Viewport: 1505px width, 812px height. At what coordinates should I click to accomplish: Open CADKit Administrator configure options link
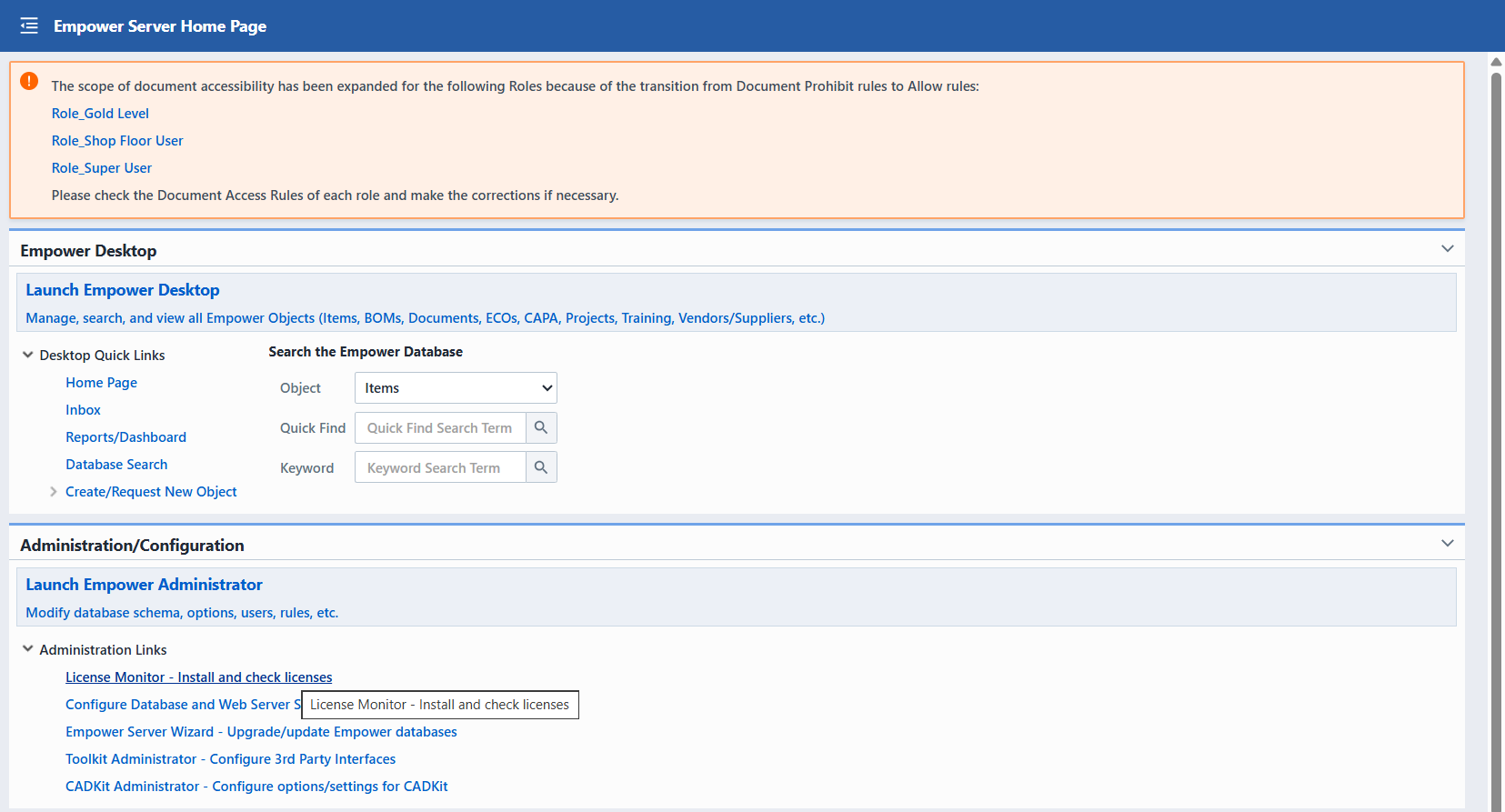point(256,786)
